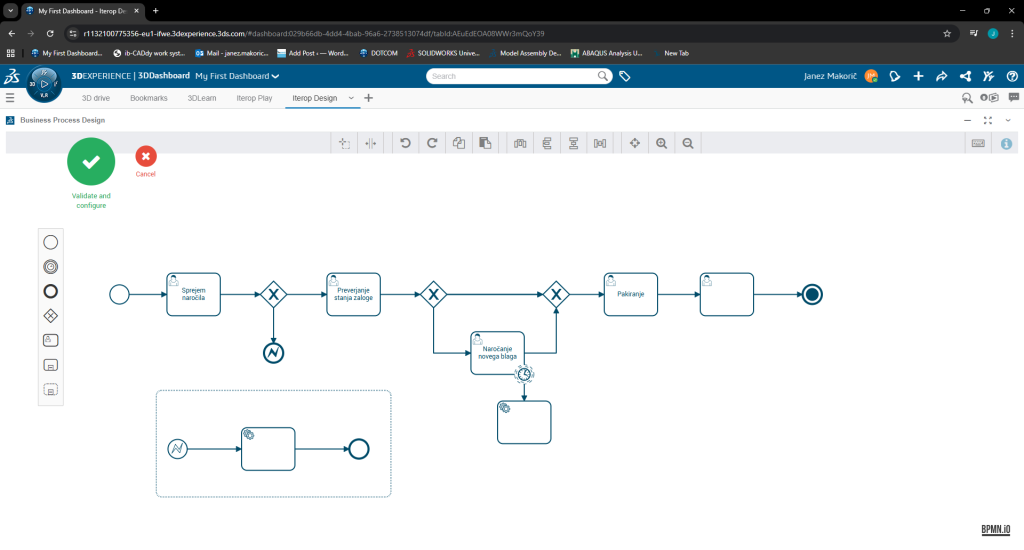Expand the widget options chevron menu
This screenshot has width=1024, height=550.
click(x=1008, y=120)
